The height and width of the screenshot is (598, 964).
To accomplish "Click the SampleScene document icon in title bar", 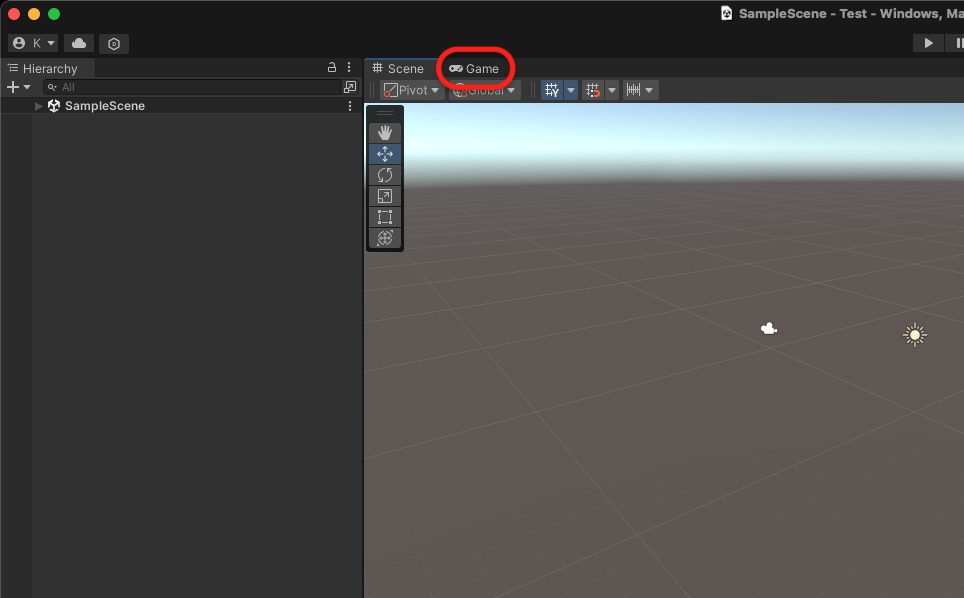I will click(726, 14).
